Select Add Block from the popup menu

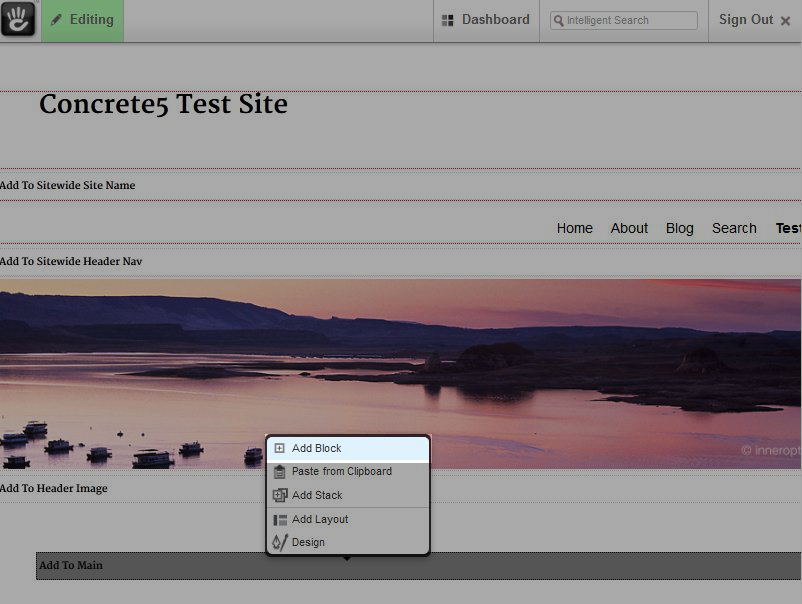317,449
